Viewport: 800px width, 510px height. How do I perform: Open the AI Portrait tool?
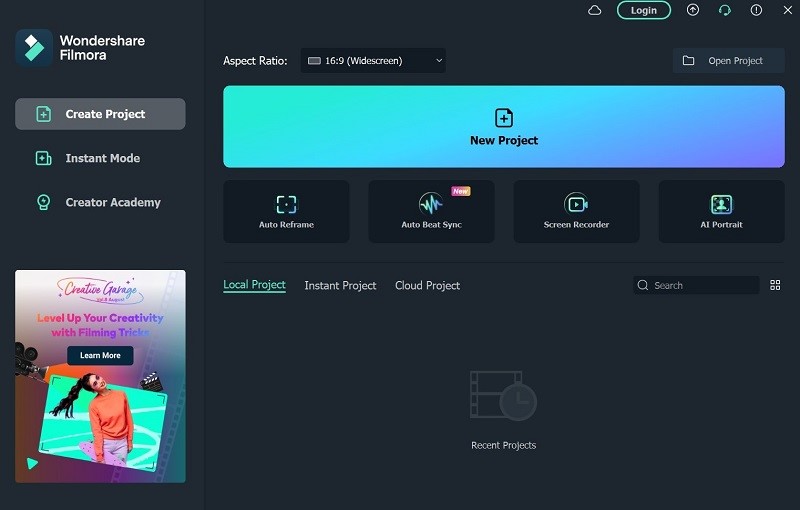721,211
